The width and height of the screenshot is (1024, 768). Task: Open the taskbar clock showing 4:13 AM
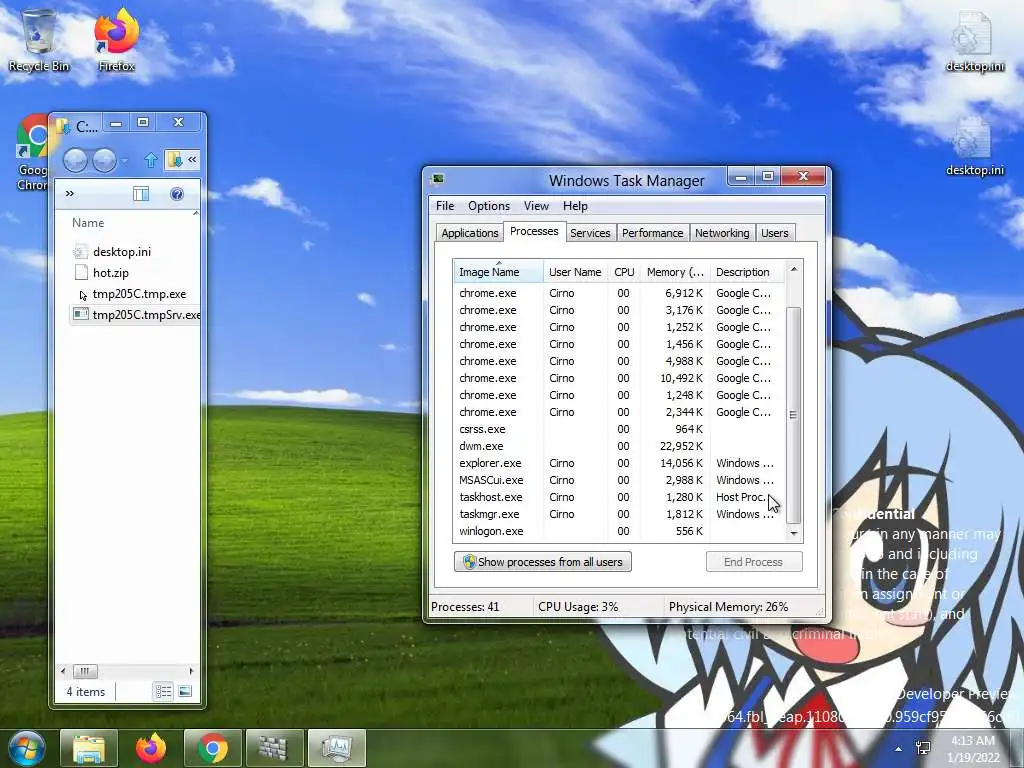[x=973, y=749]
